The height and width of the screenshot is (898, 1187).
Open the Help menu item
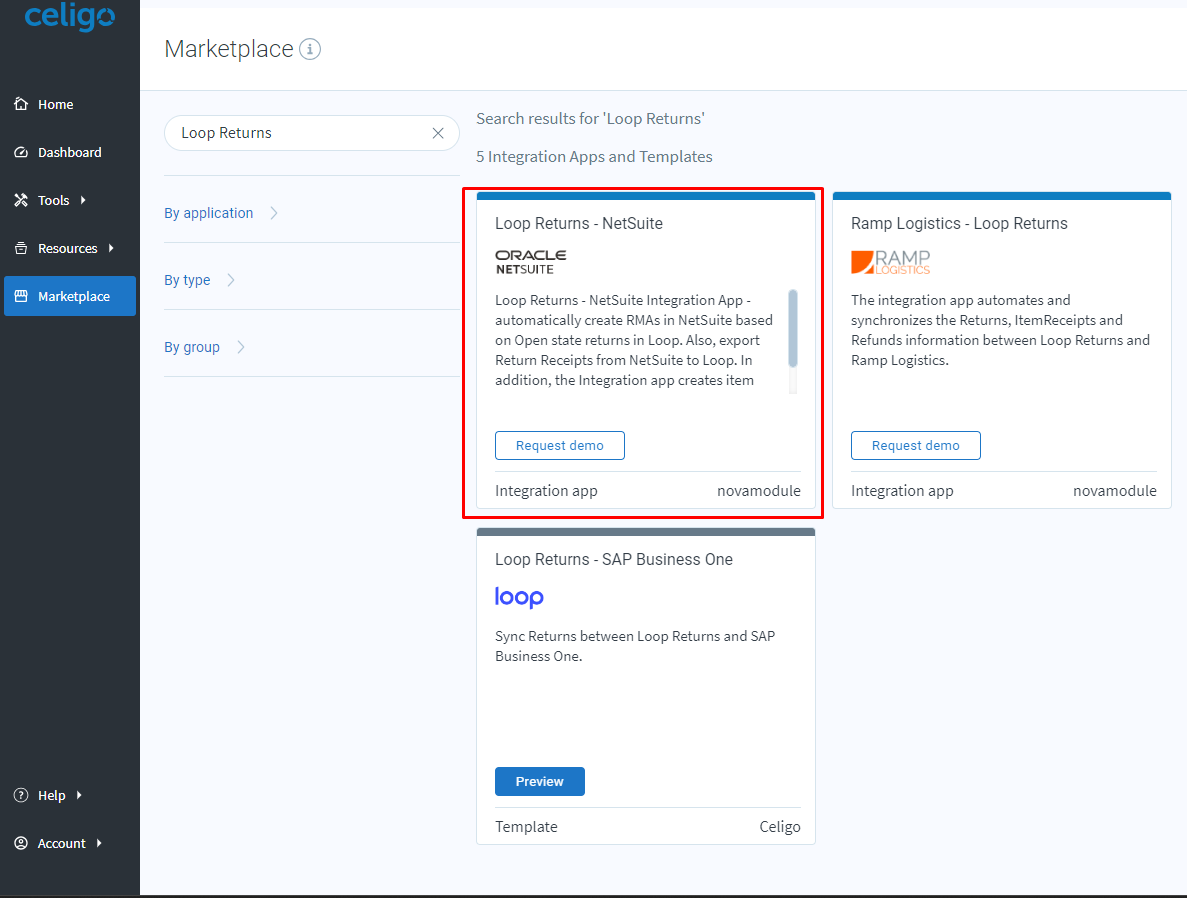70,795
